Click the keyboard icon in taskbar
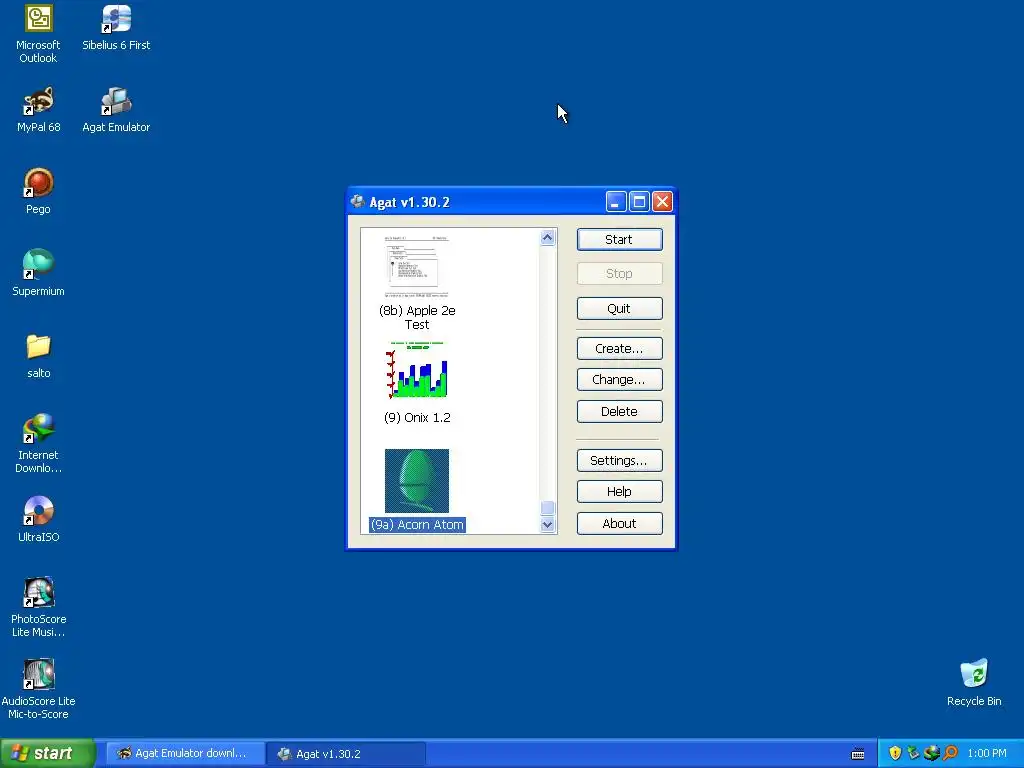The width and height of the screenshot is (1024, 768). [x=858, y=754]
